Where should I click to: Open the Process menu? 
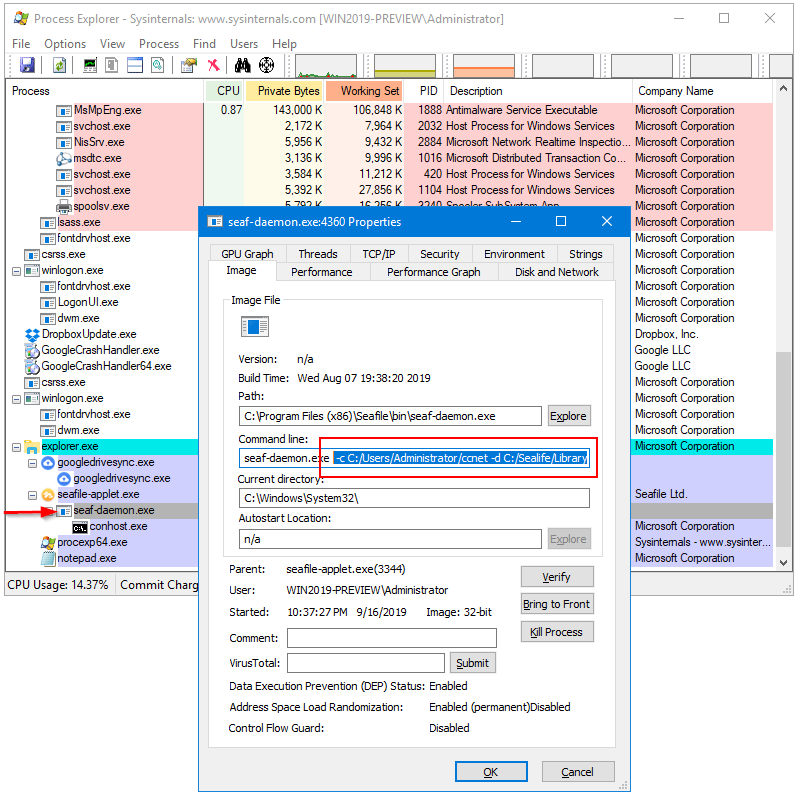coord(159,44)
